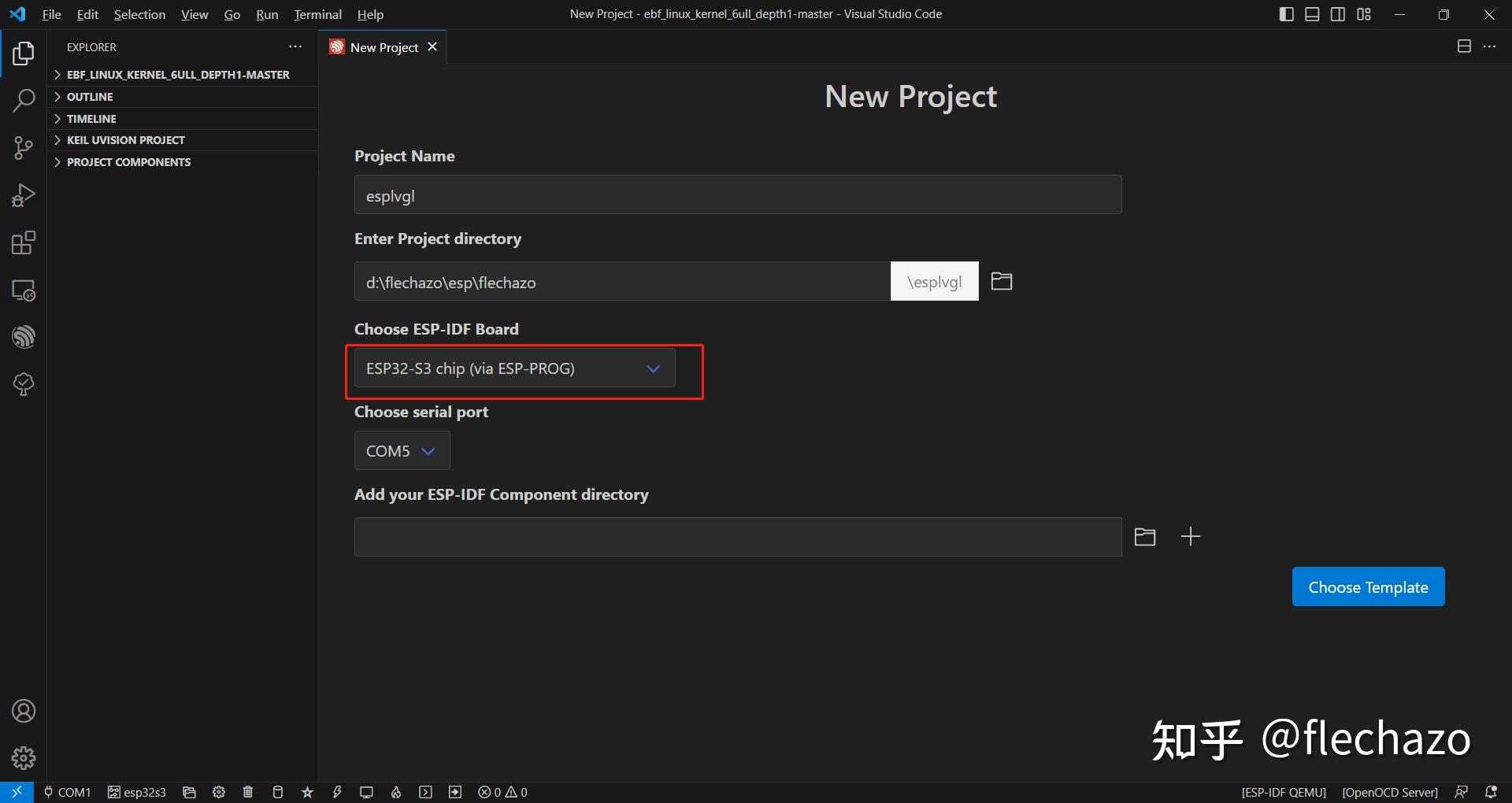Open SDK configuration editor gear in status bar
The height and width of the screenshot is (803, 1512).
(x=219, y=792)
